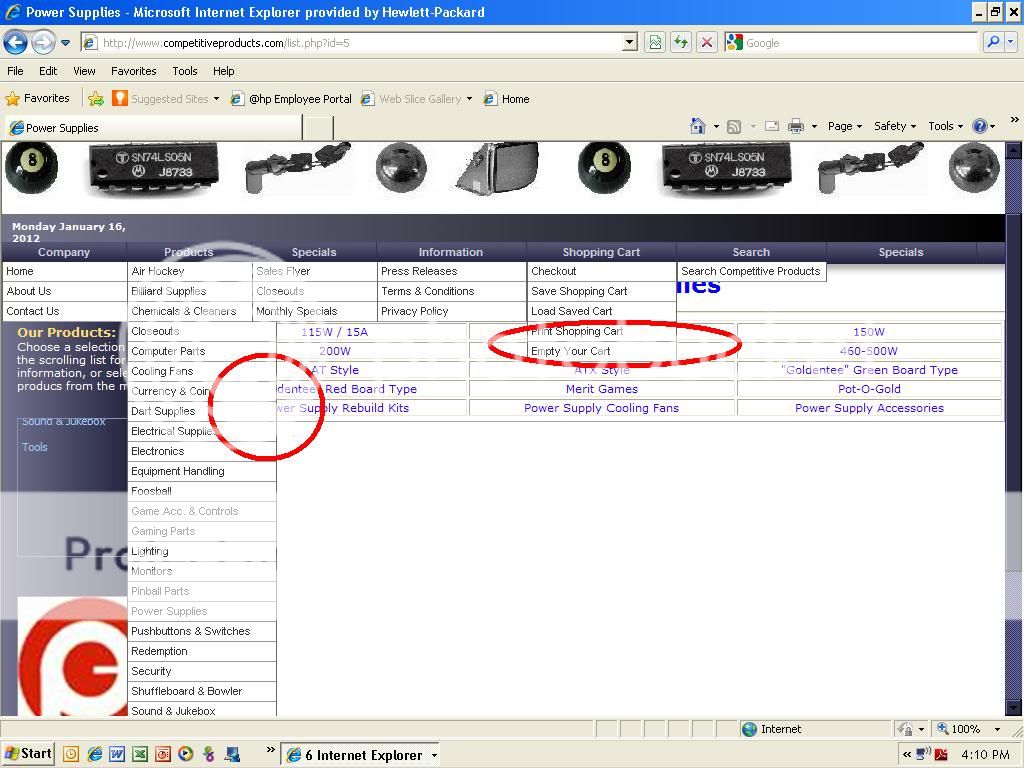Open the Safety dropdown menu
The height and width of the screenshot is (768, 1024).
895,126
